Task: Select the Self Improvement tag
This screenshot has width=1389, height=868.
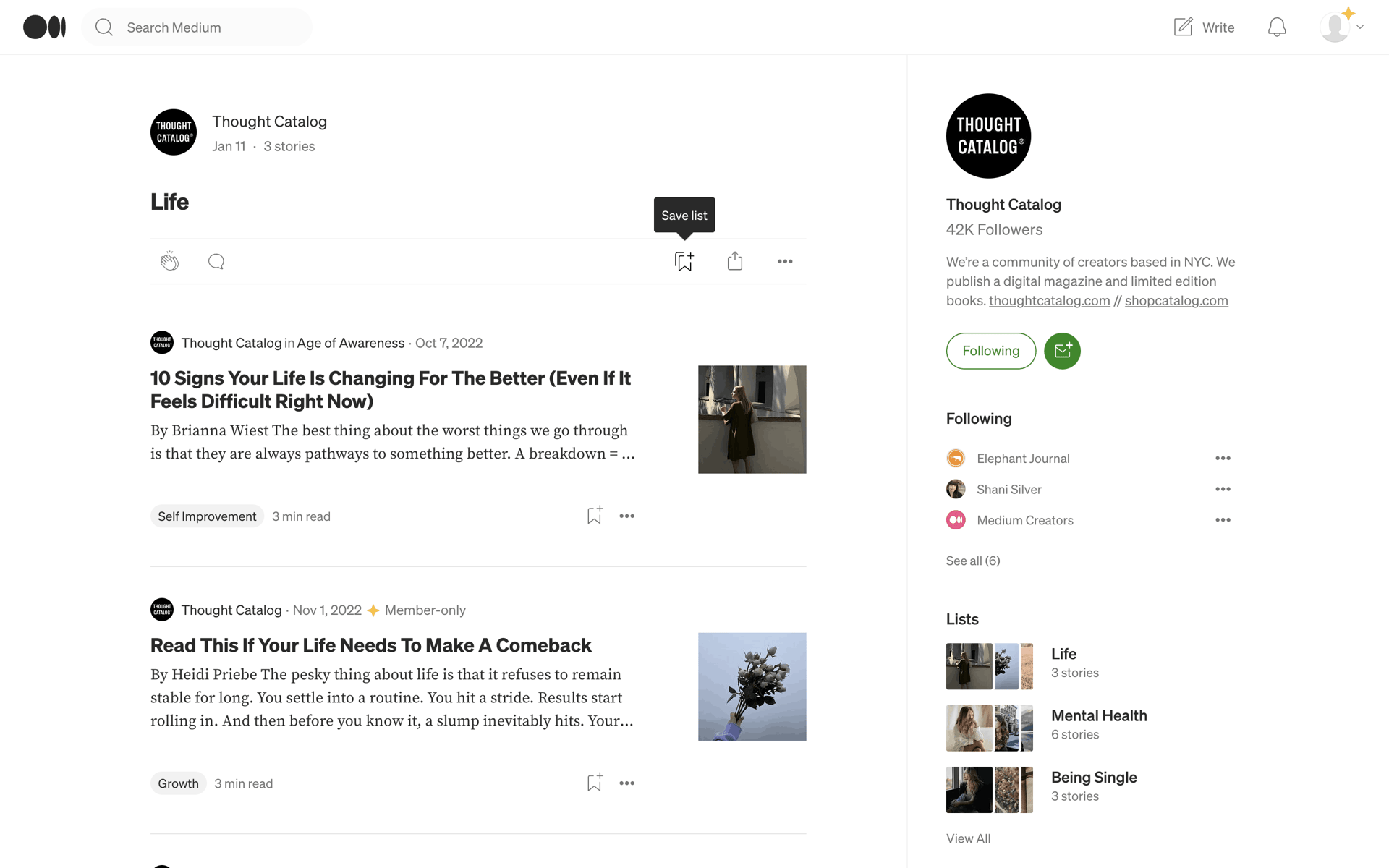Action: [207, 516]
